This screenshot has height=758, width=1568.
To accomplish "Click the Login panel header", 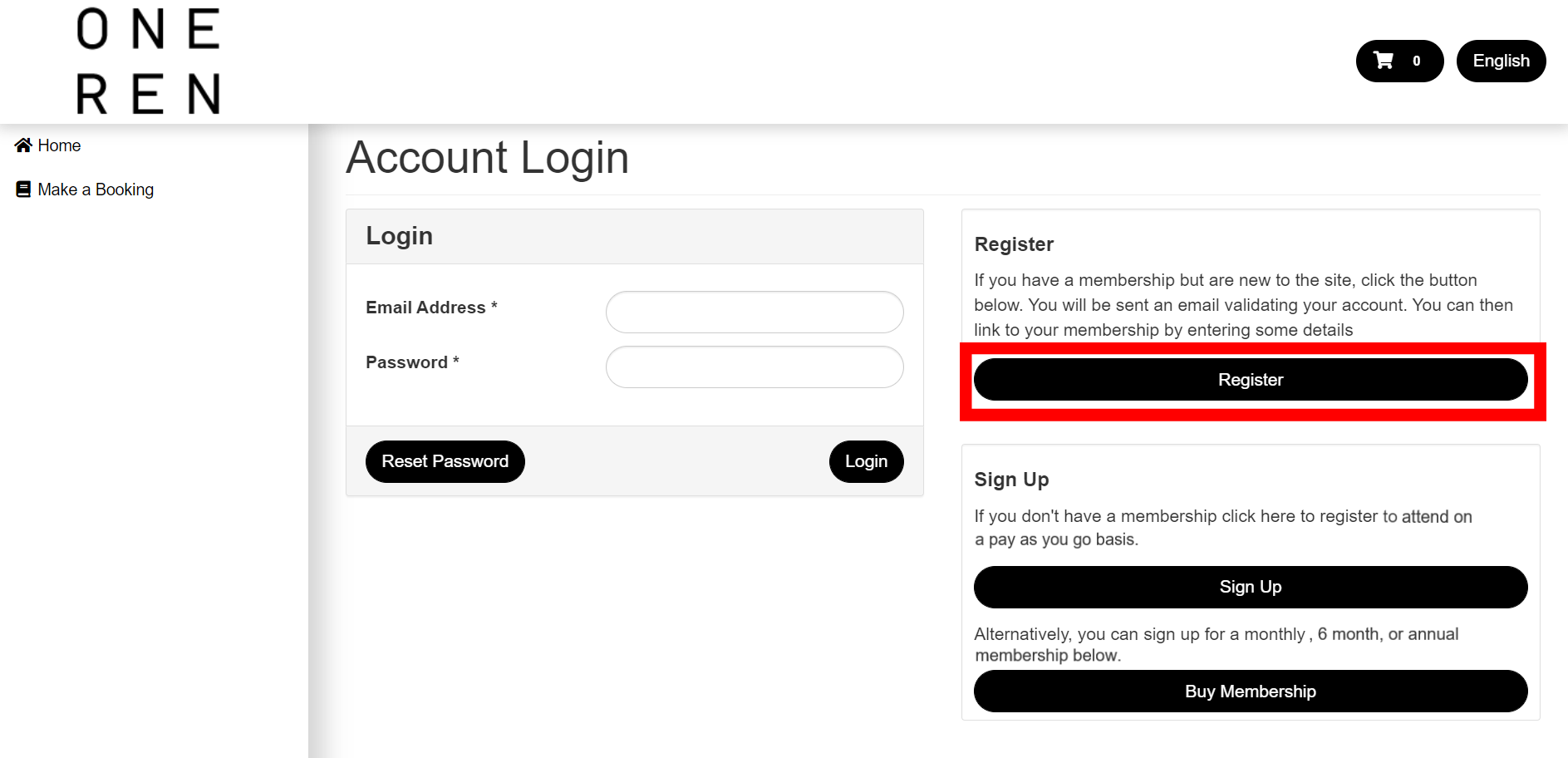I will (400, 236).
